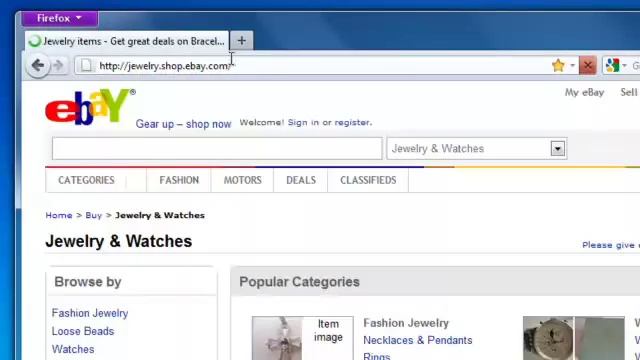This screenshot has height=360, width=640.
Task: Bookmark page with the star icon
Action: (x=558, y=65)
